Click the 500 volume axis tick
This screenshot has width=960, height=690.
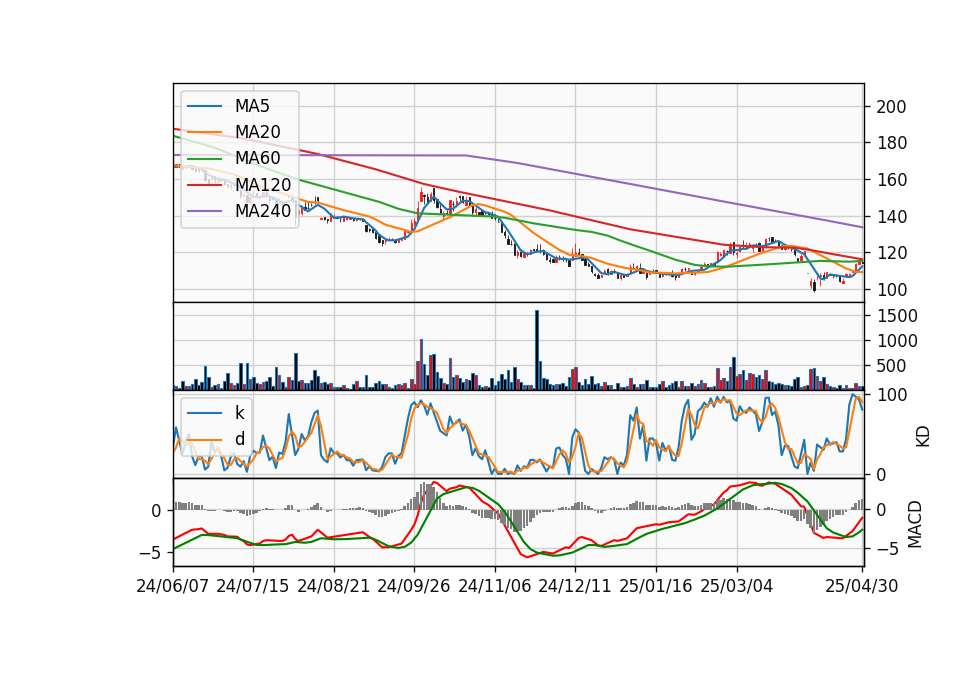coord(891,366)
